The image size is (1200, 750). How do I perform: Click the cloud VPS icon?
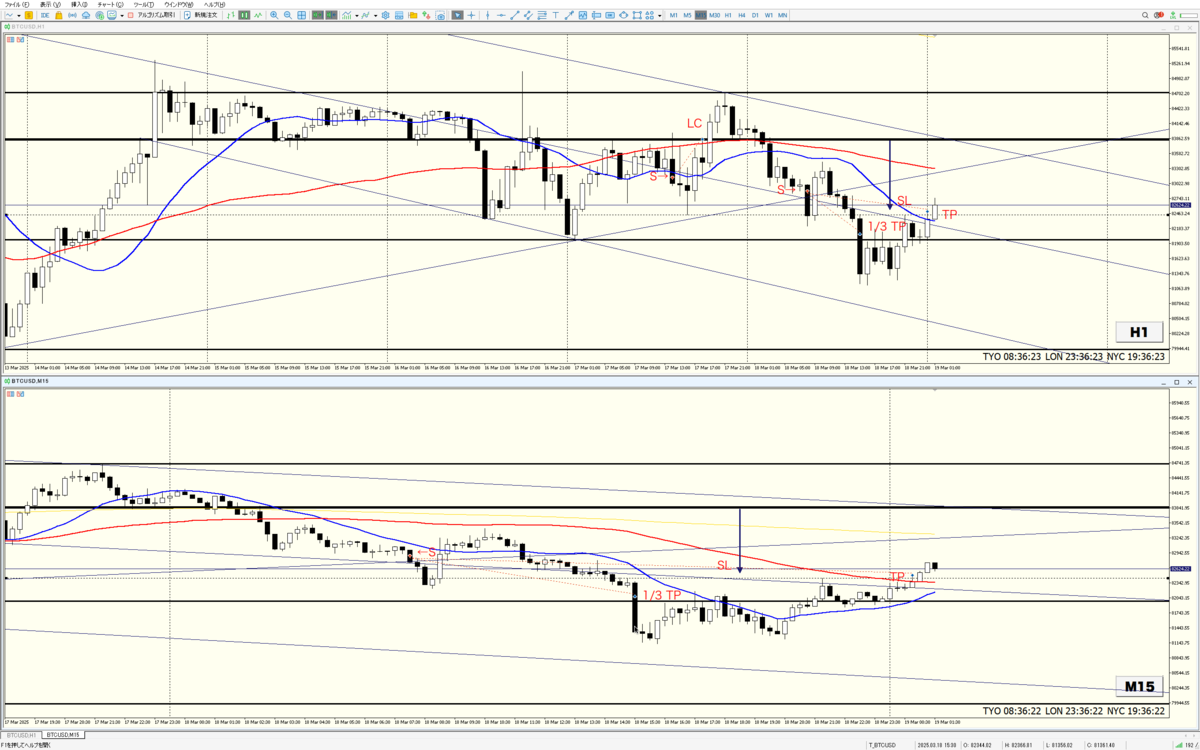point(86,15)
